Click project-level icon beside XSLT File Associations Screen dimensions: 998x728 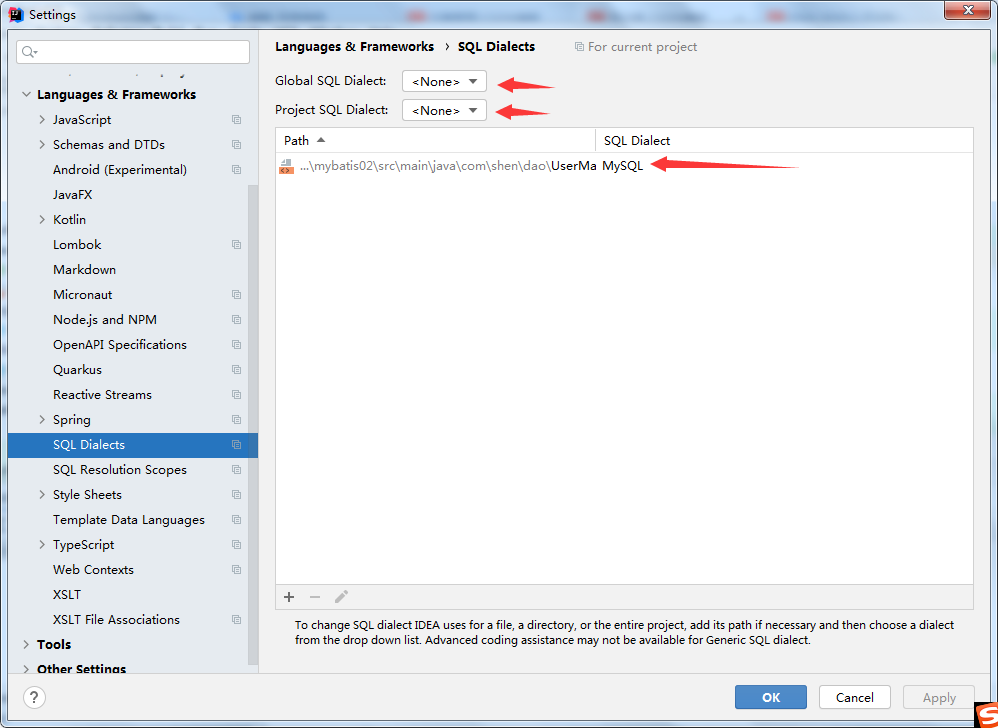tap(237, 620)
